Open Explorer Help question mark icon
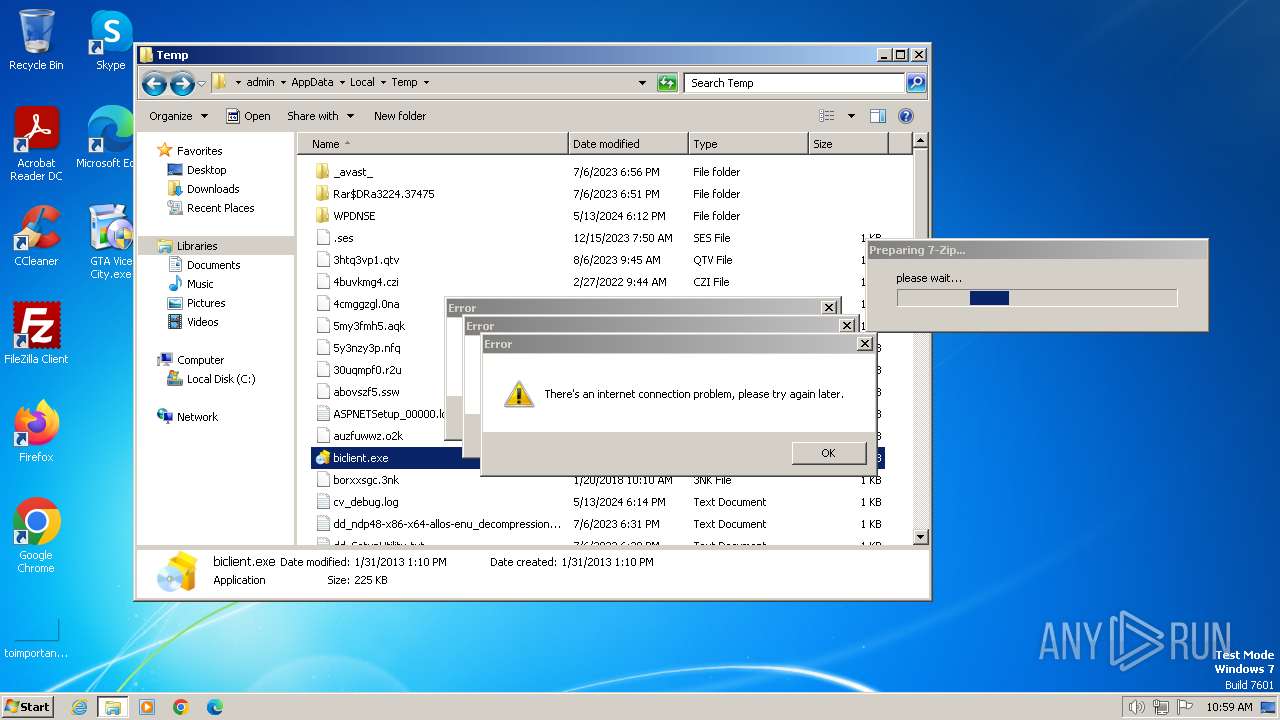1280x720 pixels. coord(906,116)
